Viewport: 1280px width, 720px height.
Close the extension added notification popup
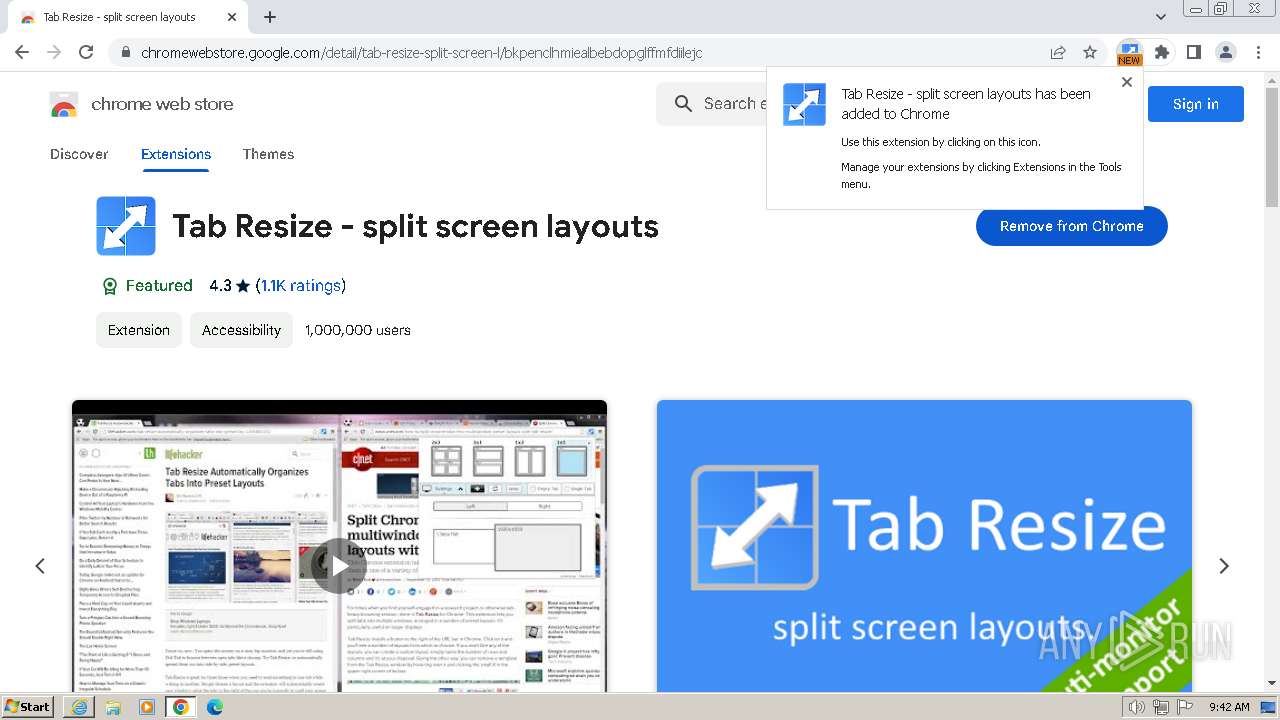click(x=1127, y=82)
